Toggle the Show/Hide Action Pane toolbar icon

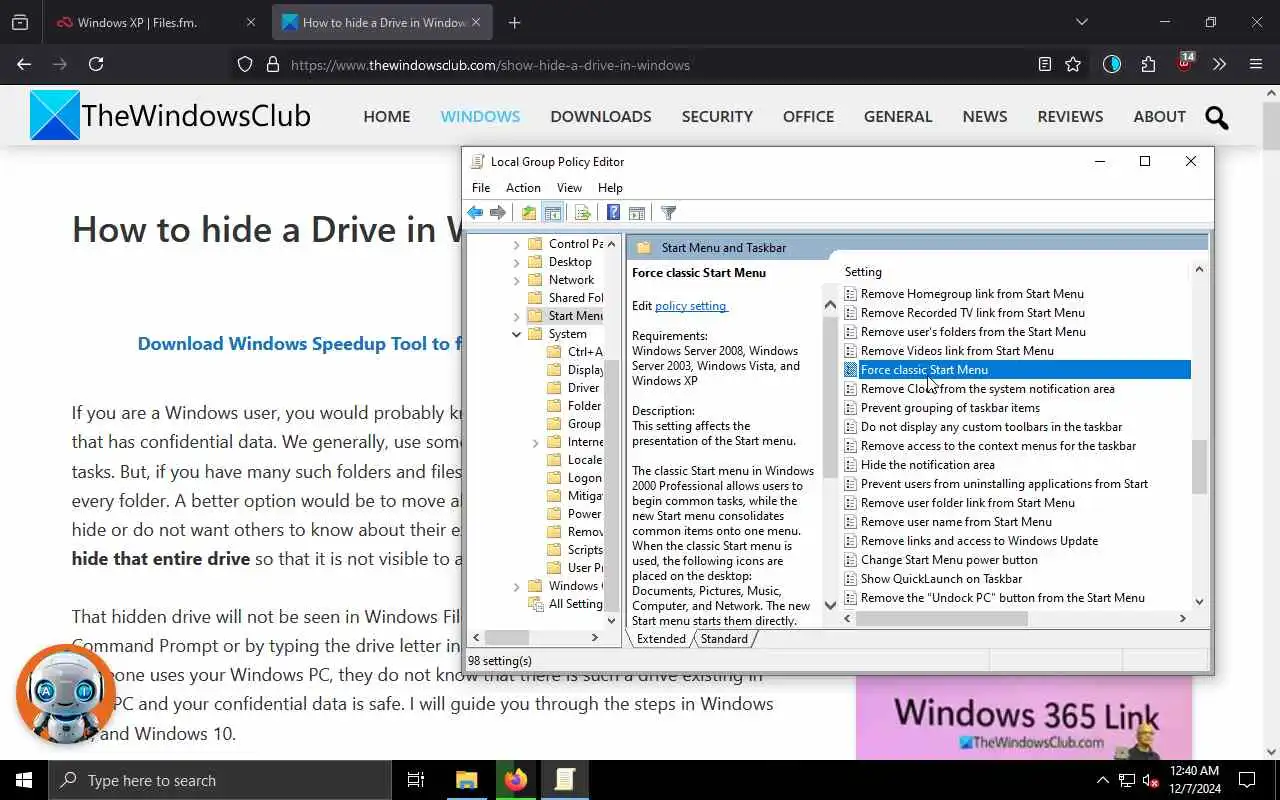pyautogui.click(x=636, y=212)
